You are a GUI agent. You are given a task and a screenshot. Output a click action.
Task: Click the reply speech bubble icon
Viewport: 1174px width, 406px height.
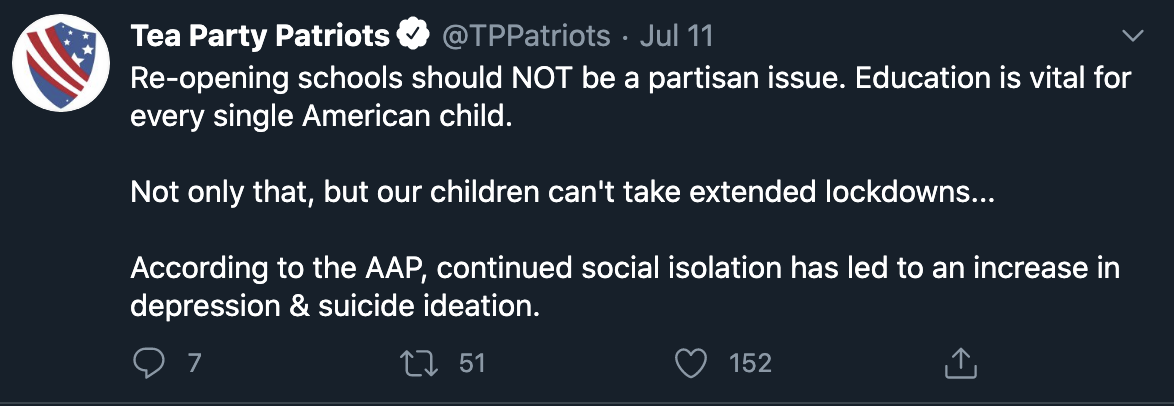coord(148,364)
